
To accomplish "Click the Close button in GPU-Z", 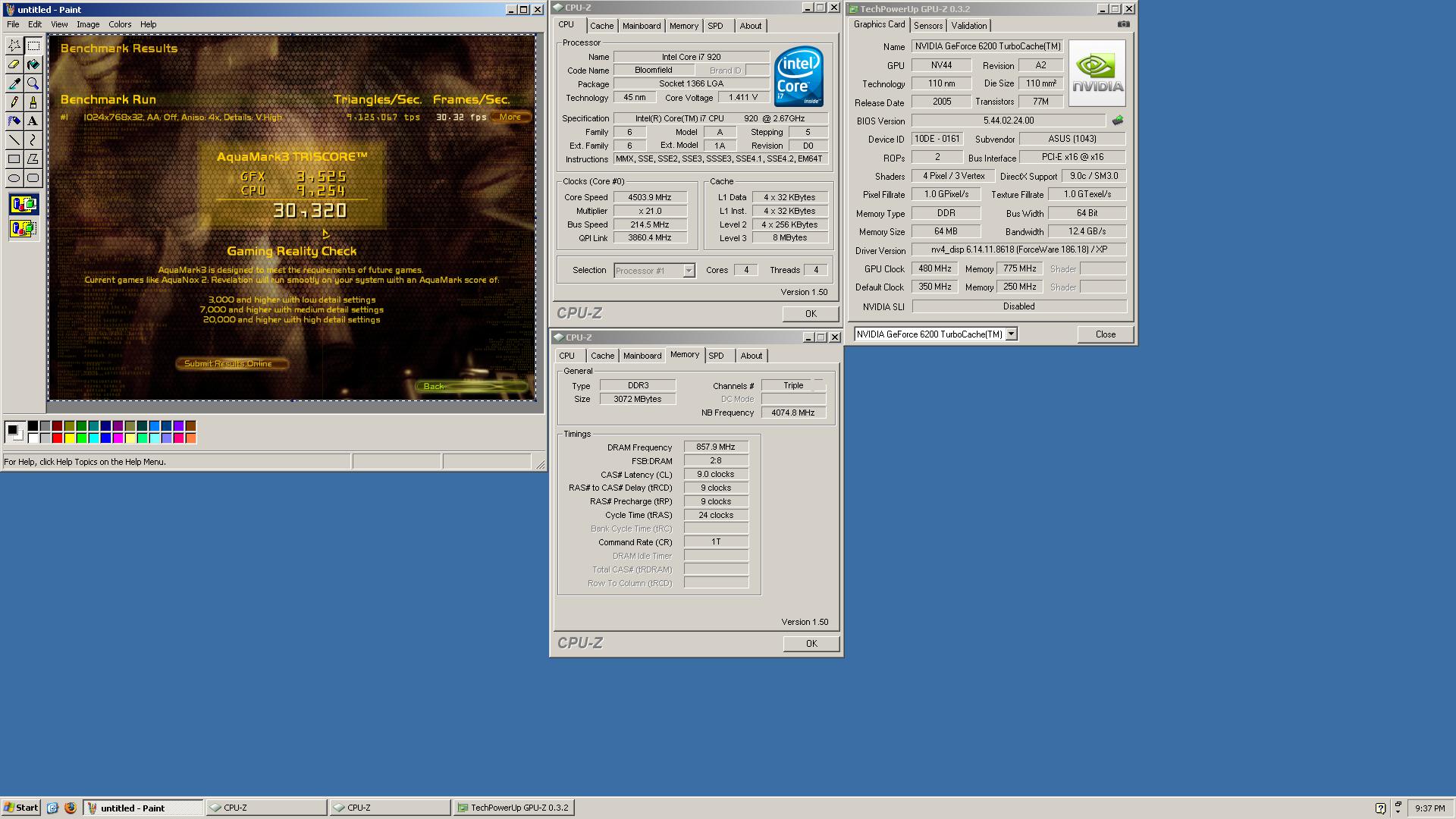I will (x=1105, y=334).
